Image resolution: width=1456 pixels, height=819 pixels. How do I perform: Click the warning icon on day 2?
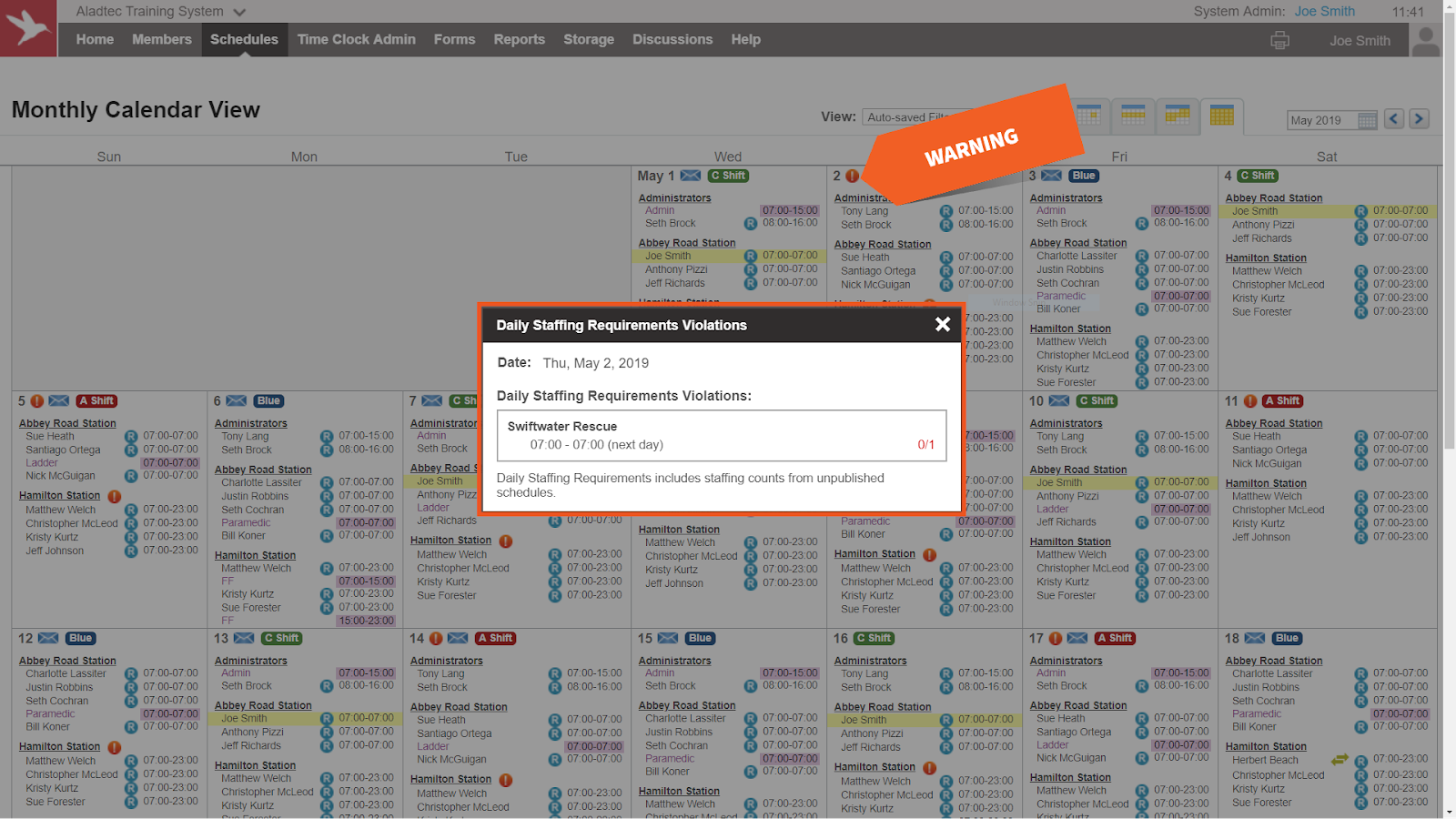tap(852, 176)
